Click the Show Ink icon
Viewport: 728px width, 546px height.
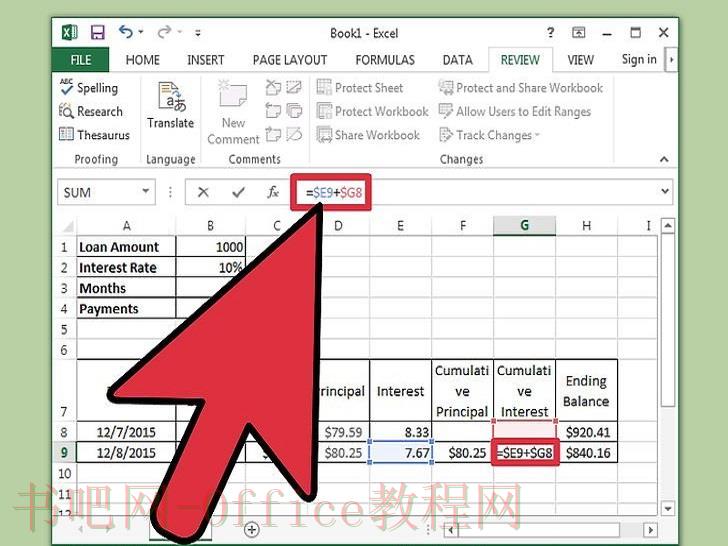point(294,135)
